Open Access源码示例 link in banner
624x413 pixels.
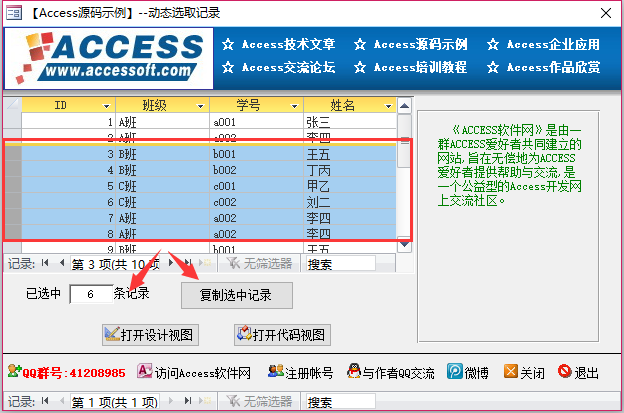411,44
